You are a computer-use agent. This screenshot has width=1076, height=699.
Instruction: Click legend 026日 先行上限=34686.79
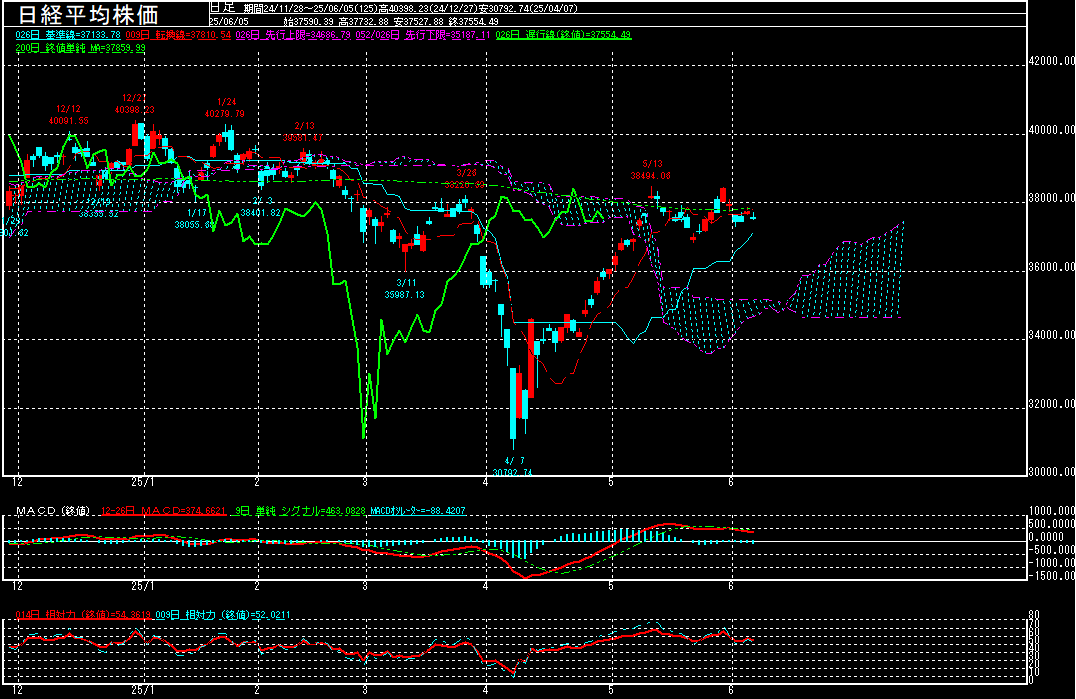point(293,34)
